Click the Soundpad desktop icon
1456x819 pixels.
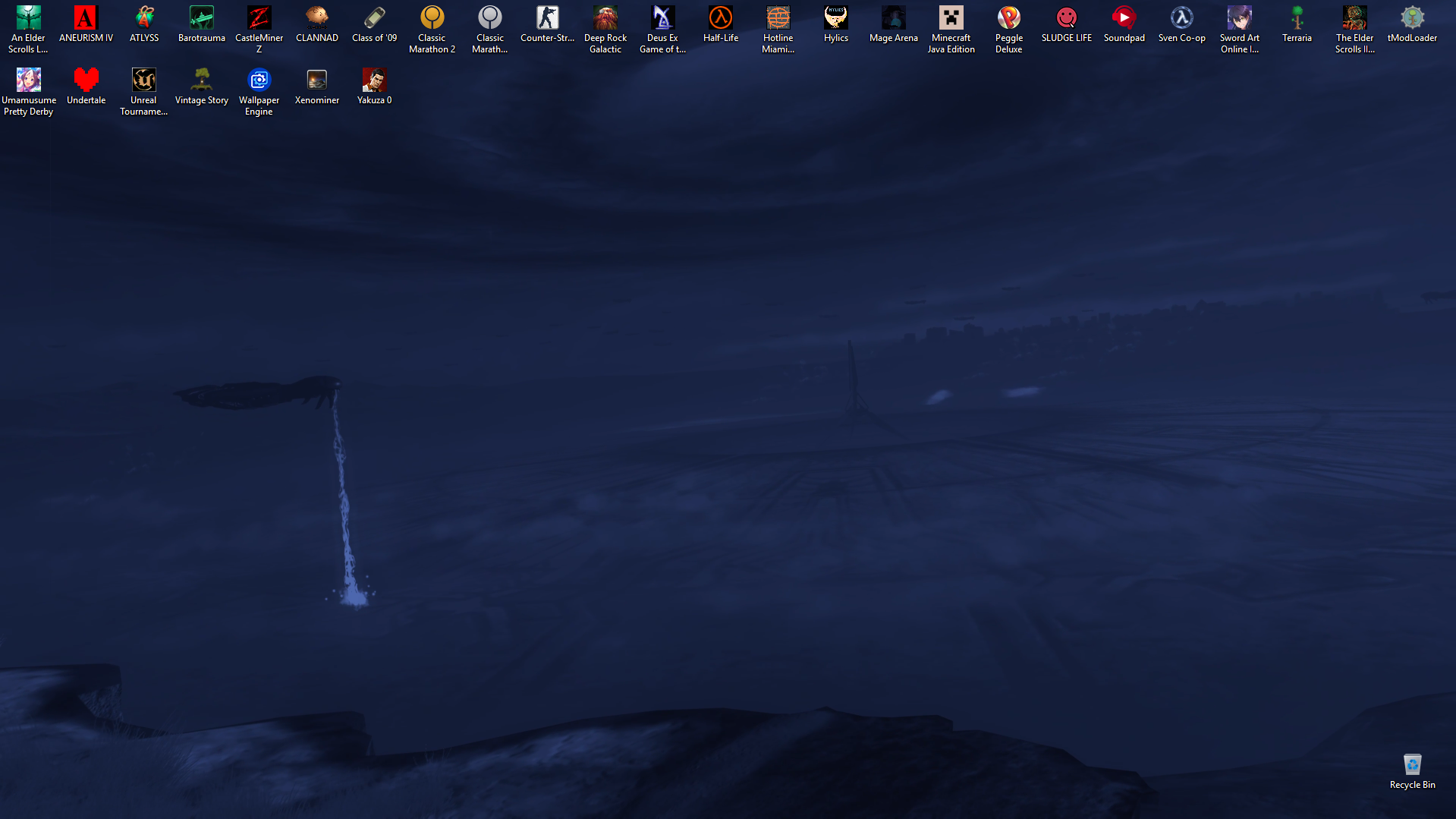pyautogui.click(x=1124, y=24)
